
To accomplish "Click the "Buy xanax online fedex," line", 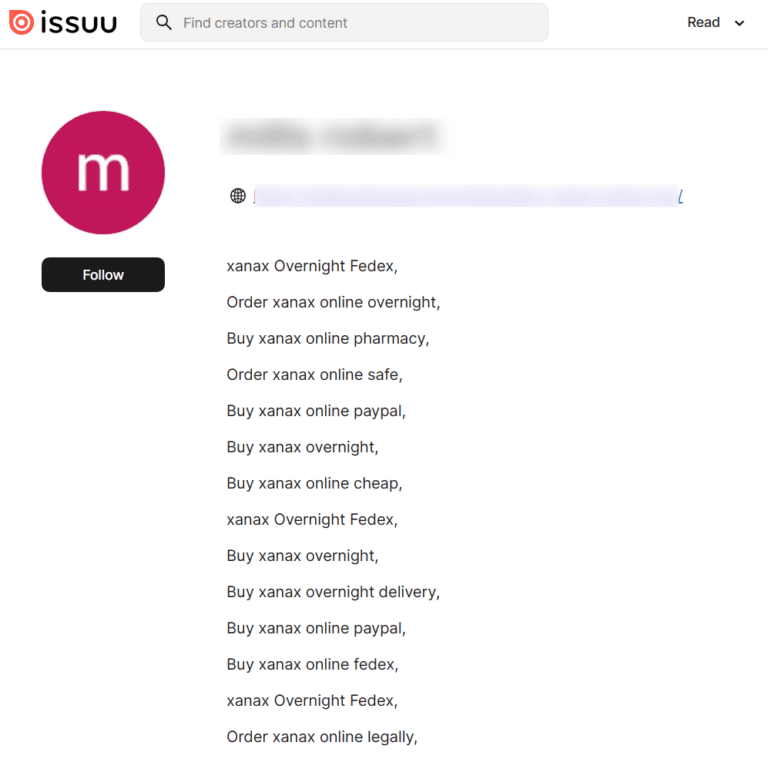I will point(312,664).
